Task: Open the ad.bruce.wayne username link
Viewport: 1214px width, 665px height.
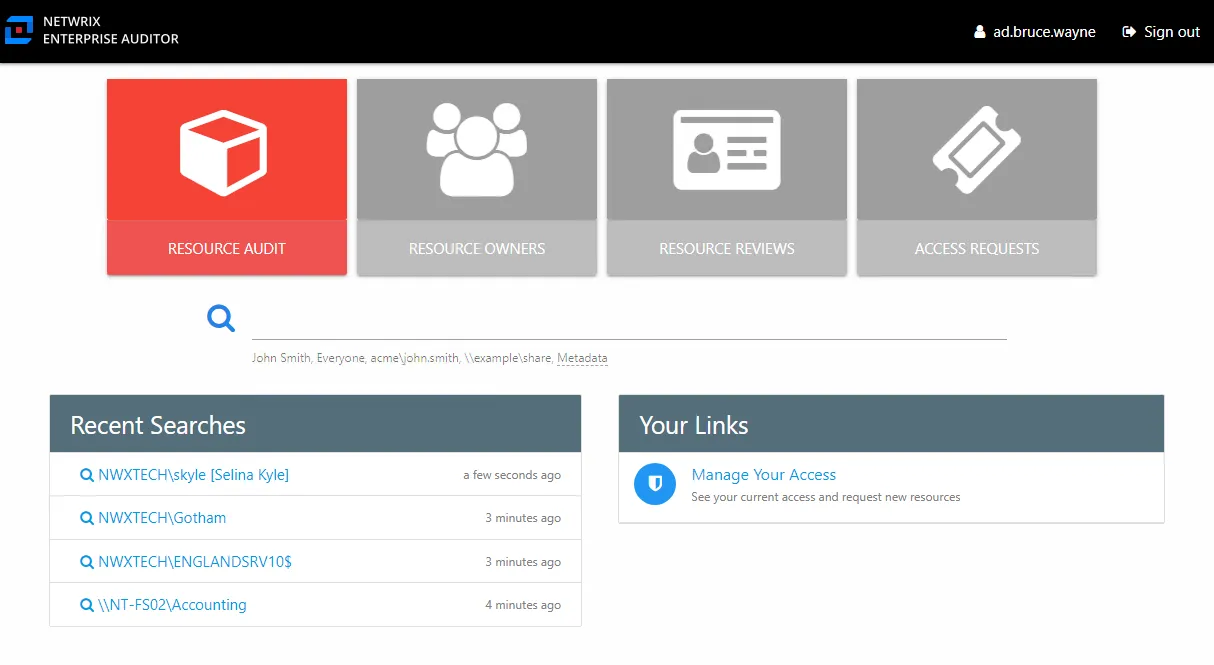Action: 1044,32
